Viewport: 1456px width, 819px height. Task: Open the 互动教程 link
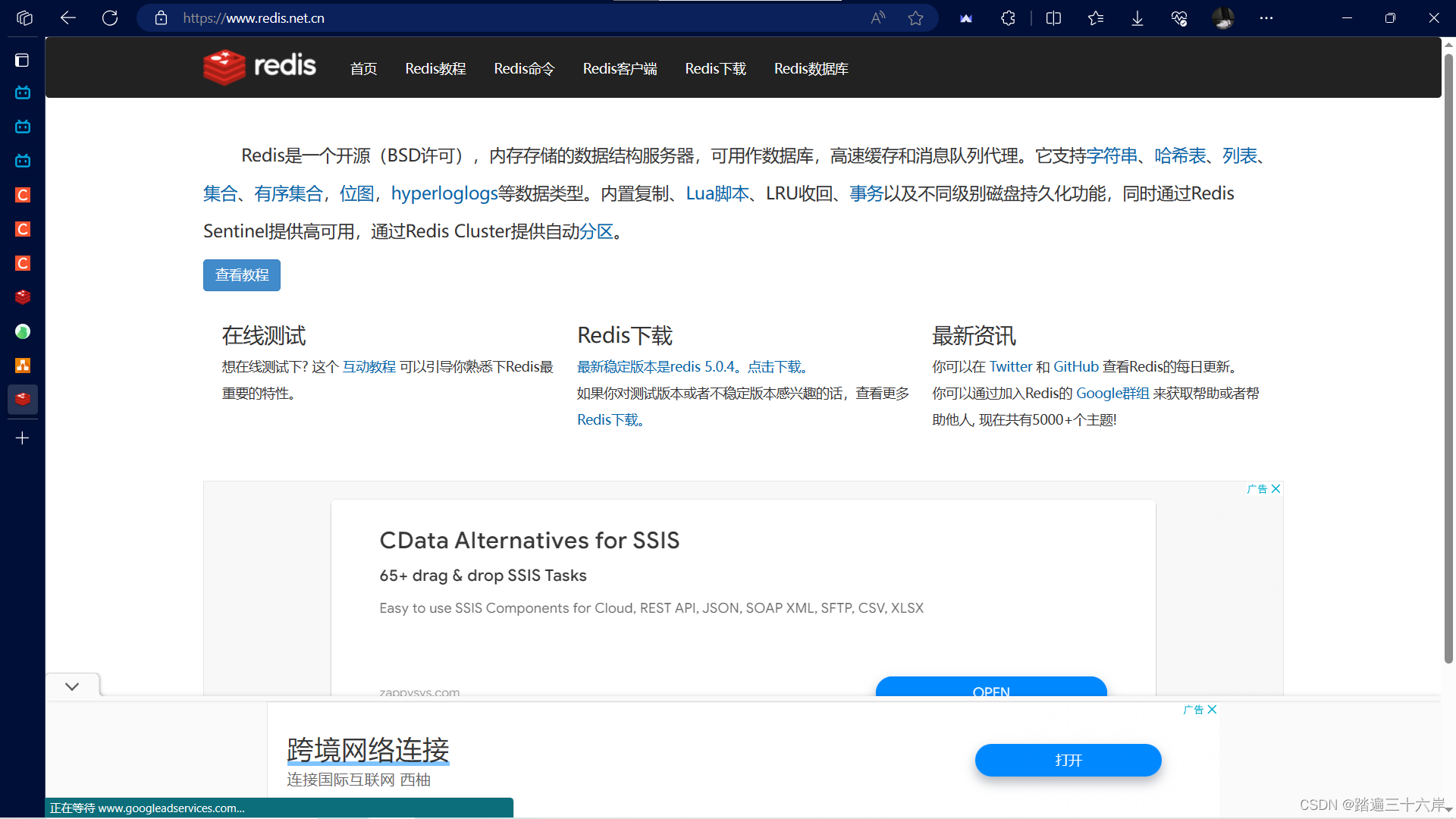(x=369, y=367)
